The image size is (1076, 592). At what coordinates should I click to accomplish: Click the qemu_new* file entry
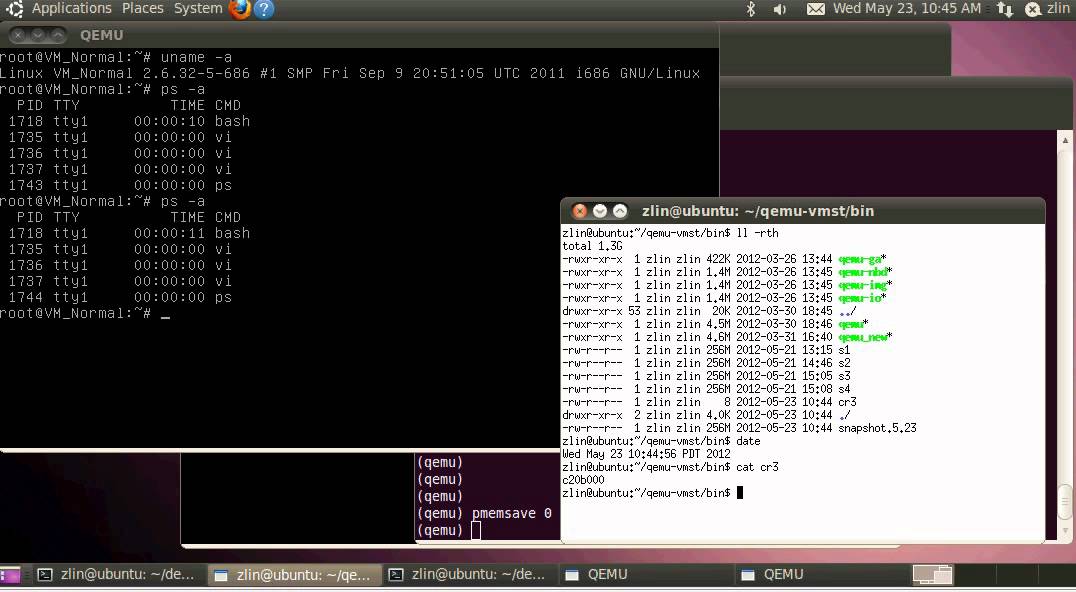pos(865,337)
